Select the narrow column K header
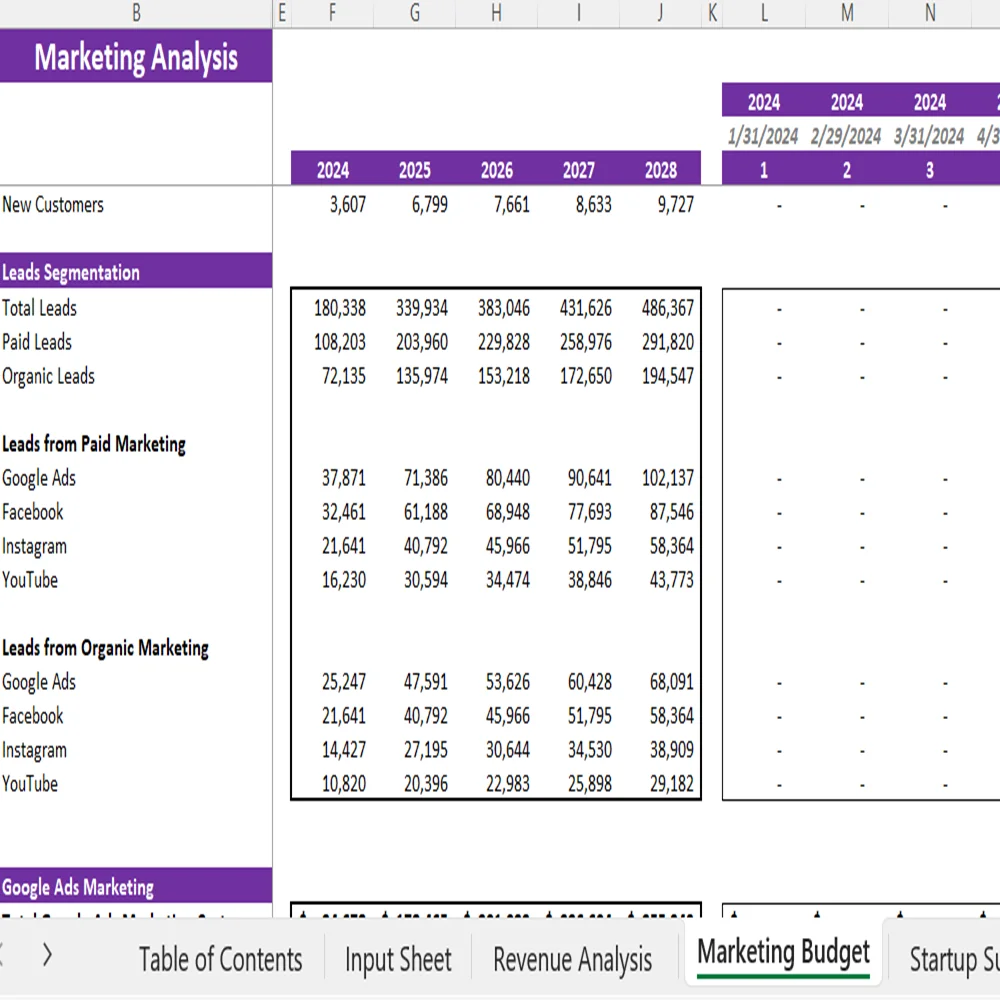Image resolution: width=1000 pixels, height=1000 pixels. click(x=712, y=13)
